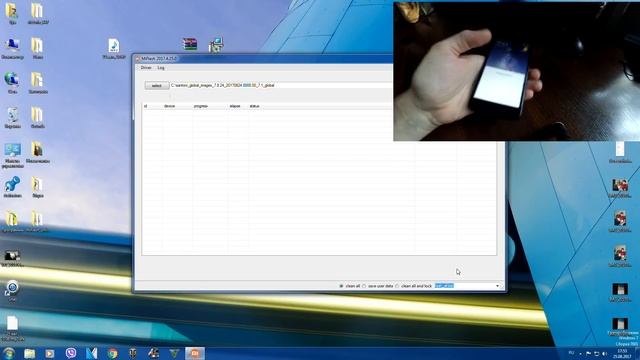
Task: Click the firmware folder path field
Action: [x=282, y=85]
